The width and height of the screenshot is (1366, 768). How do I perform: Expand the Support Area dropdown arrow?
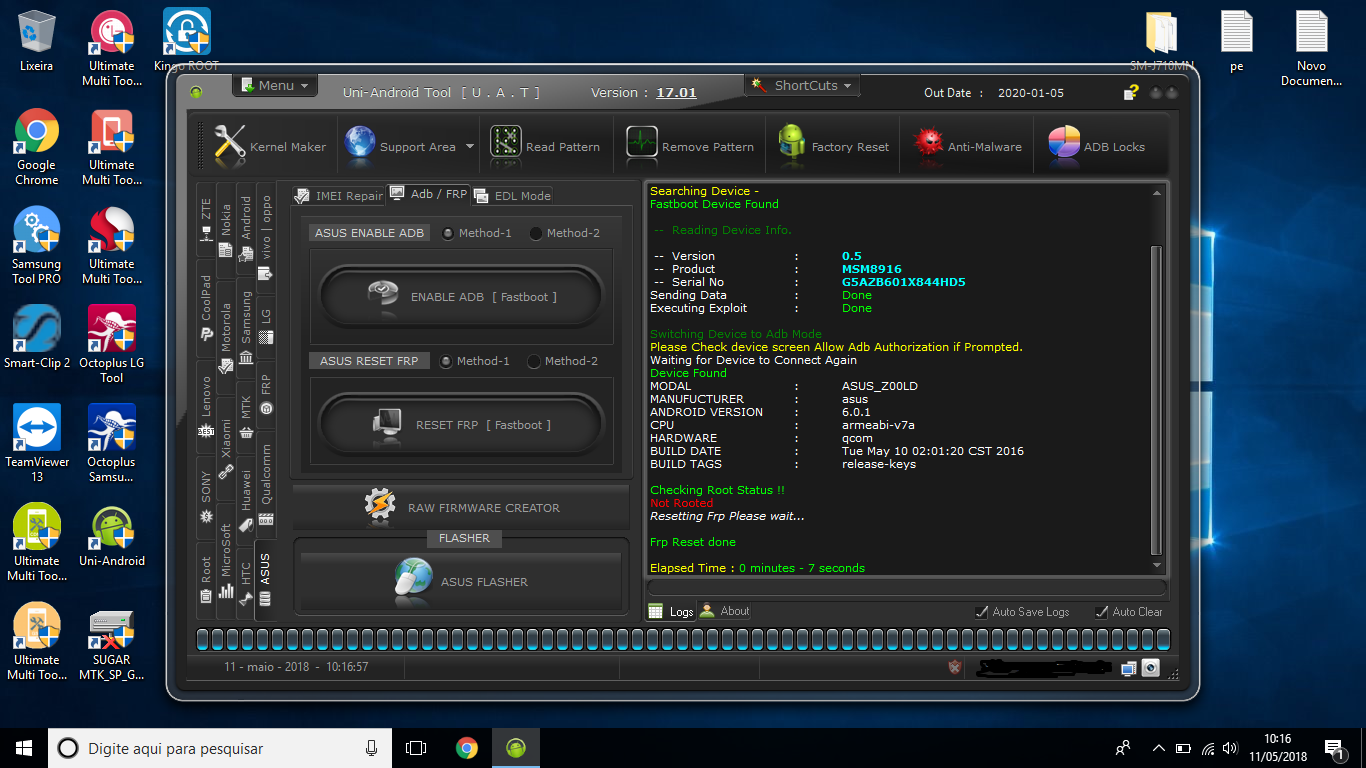click(x=470, y=147)
